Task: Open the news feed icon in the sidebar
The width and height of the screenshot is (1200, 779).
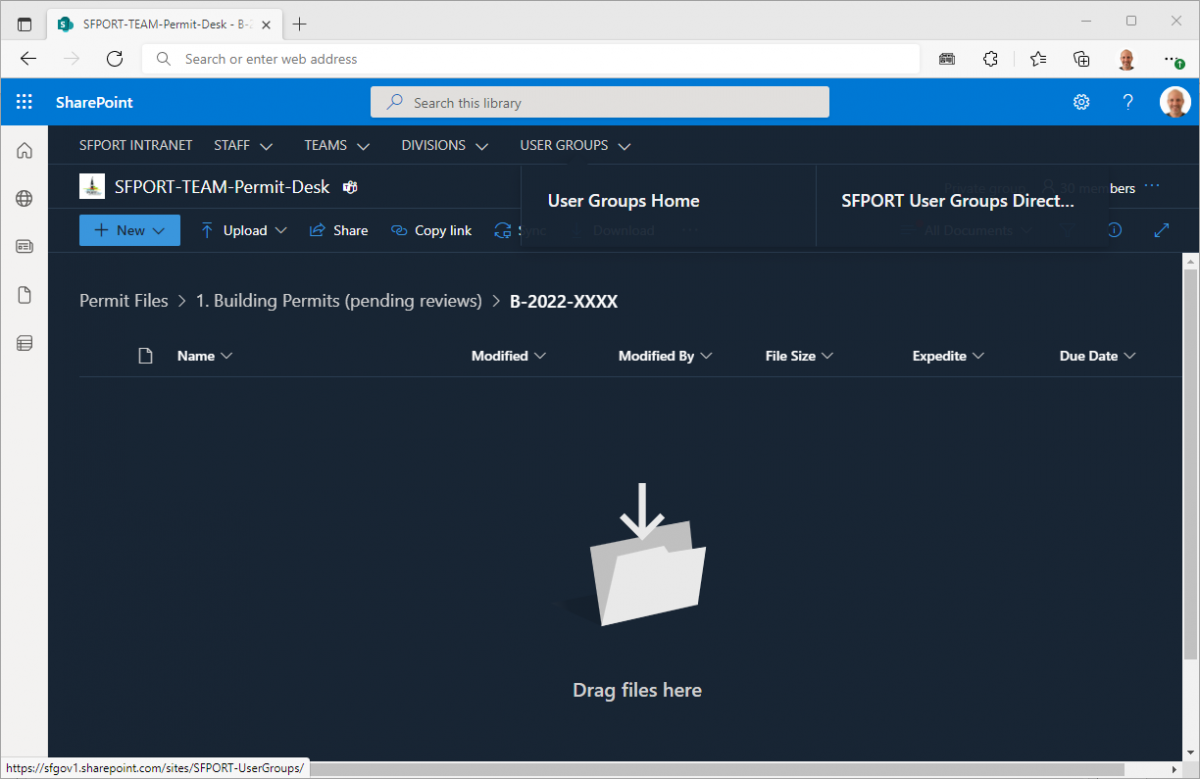Action: 24,246
